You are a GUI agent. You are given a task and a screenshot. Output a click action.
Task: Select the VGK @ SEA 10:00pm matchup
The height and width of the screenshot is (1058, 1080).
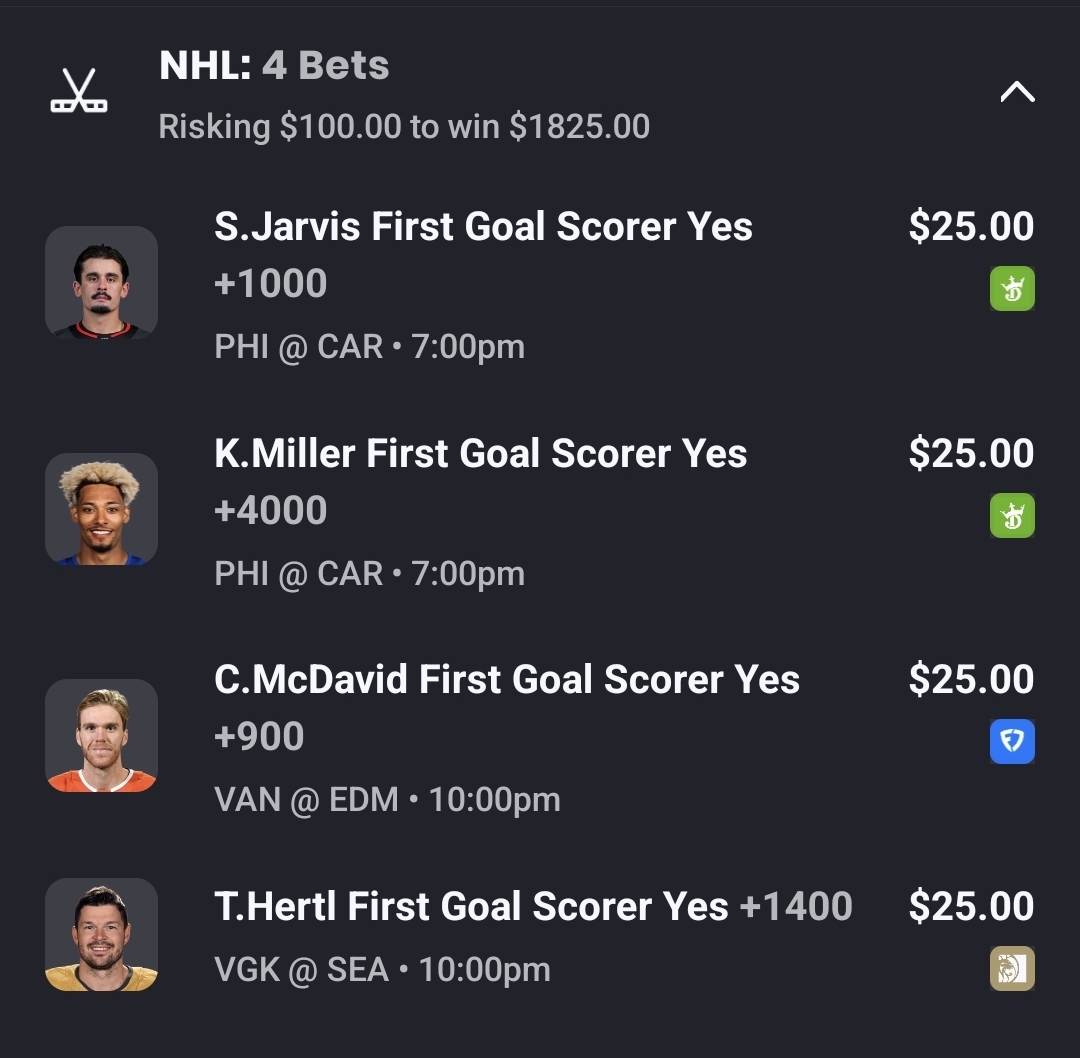tap(382, 969)
